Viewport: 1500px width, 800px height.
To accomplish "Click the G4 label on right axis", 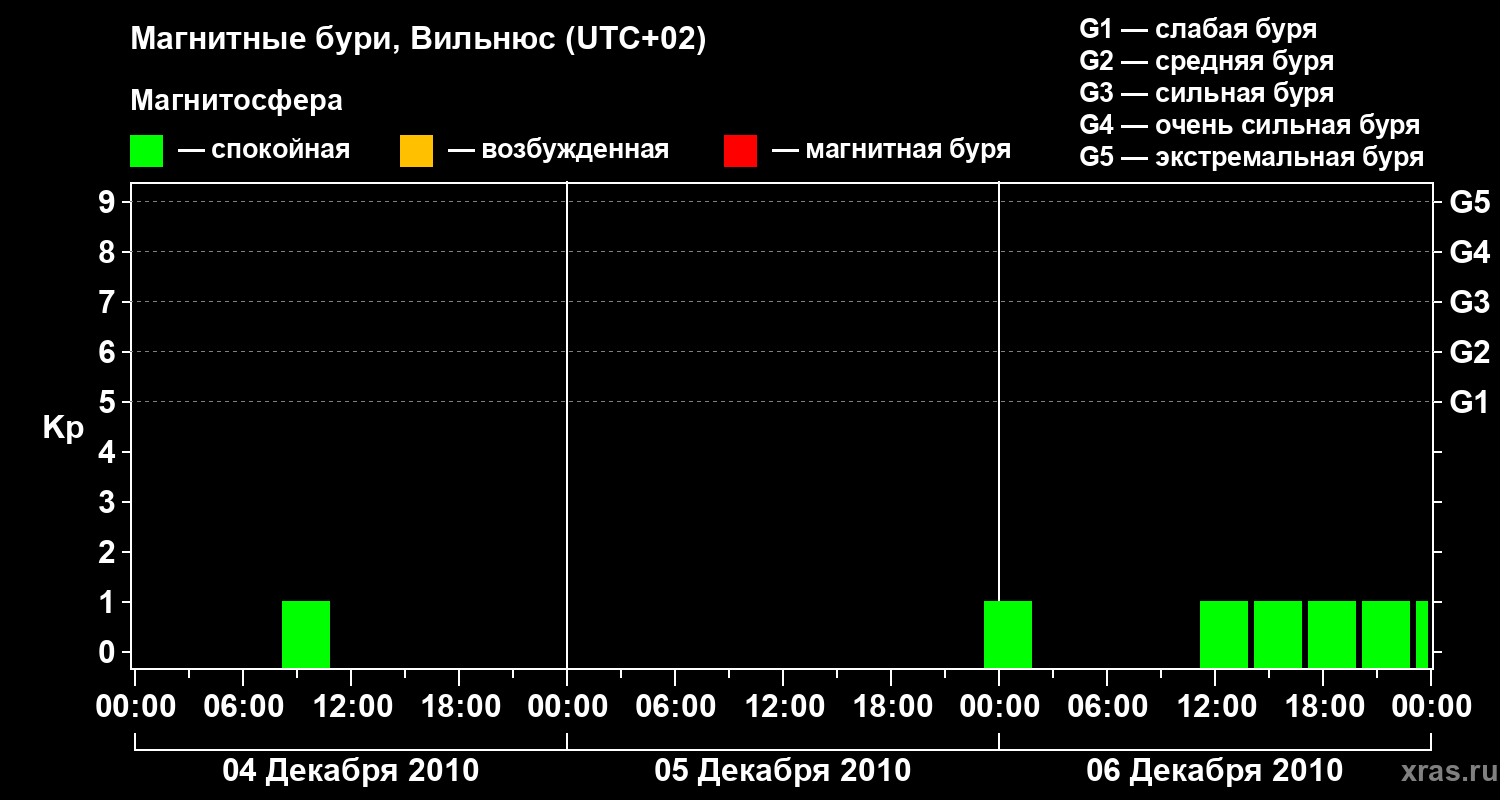I will click(x=1470, y=252).
